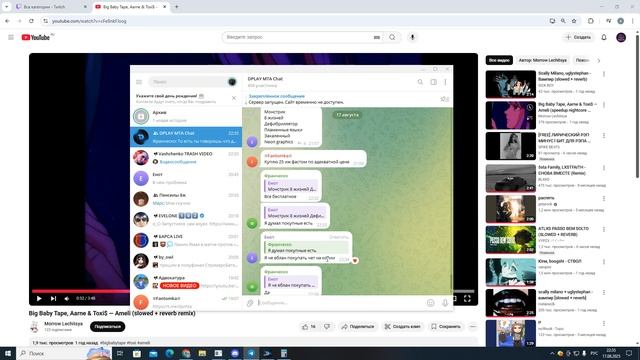Open YouTube notifications bell
The width and height of the screenshot is (640, 360).
click(604, 37)
